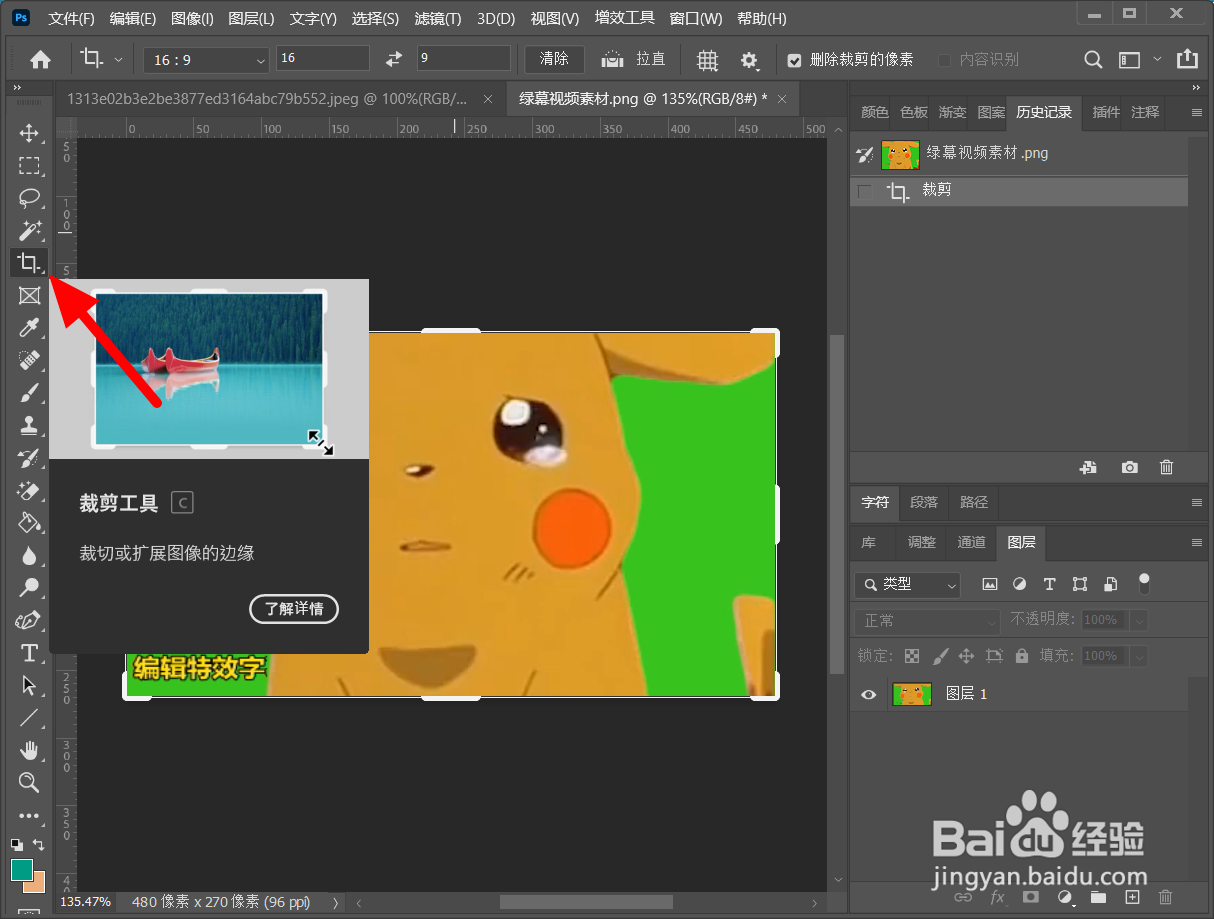Open the Edit Toolbar three-dots menu

tap(29, 816)
